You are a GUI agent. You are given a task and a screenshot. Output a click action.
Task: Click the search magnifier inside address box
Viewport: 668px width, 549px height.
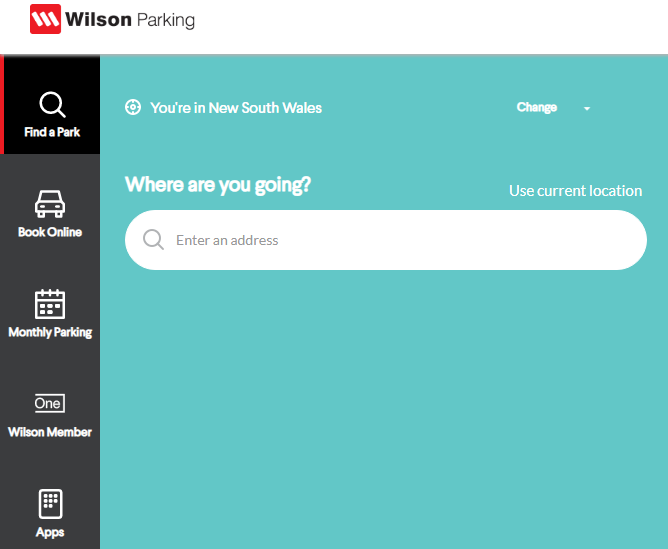[153, 240]
